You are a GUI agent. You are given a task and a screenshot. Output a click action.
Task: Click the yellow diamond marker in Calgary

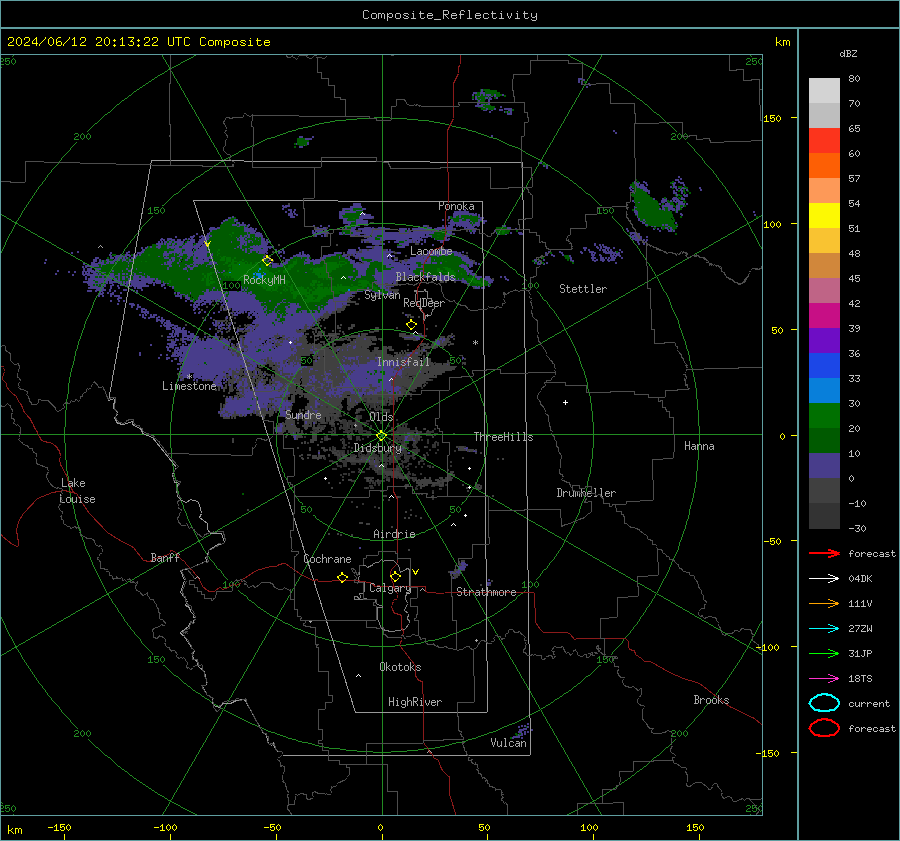395,576
